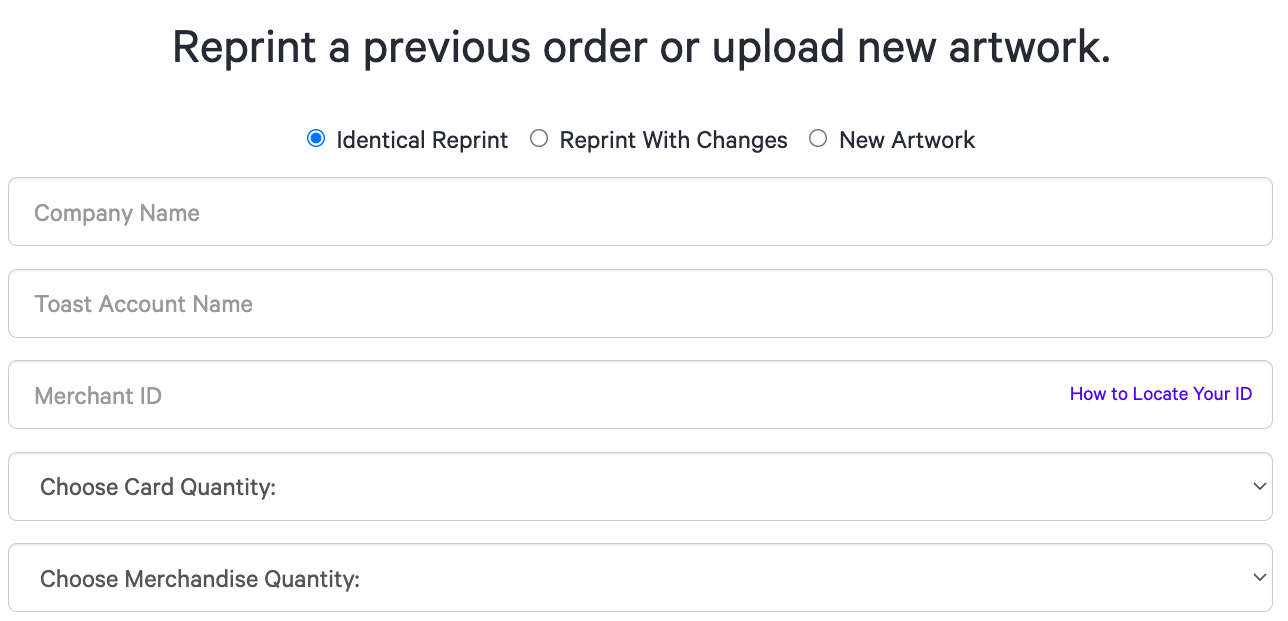Click the "Choose Merchandise Quantity:" text

pos(200,579)
